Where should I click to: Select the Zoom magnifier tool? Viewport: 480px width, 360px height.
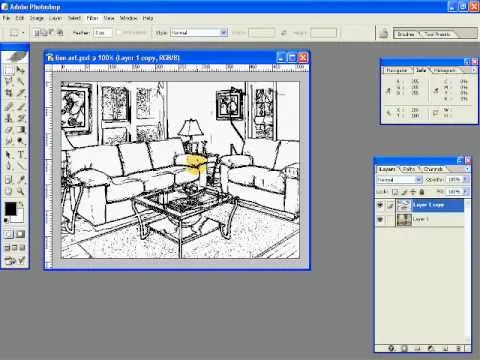point(21,191)
